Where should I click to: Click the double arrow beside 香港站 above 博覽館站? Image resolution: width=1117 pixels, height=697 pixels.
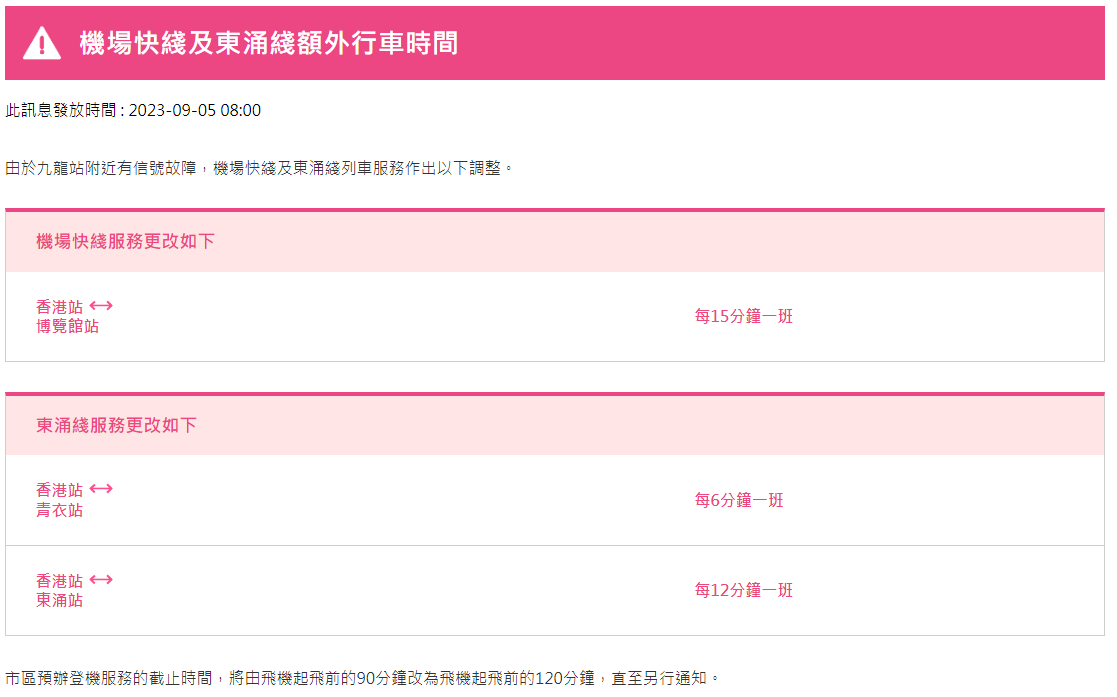(101, 306)
